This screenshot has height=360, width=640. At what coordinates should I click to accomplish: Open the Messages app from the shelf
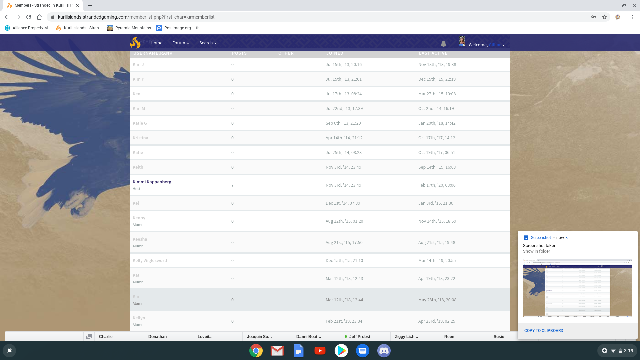coord(362,351)
